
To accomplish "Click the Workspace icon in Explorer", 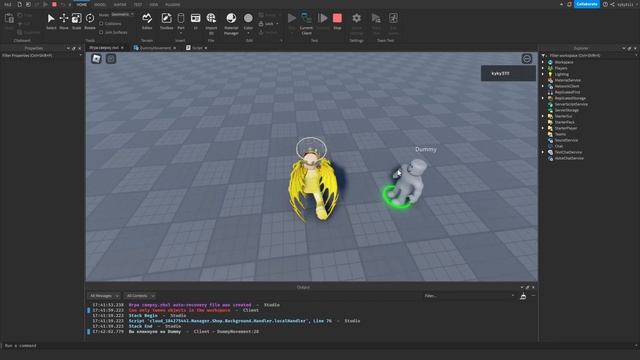I will coord(550,62).
